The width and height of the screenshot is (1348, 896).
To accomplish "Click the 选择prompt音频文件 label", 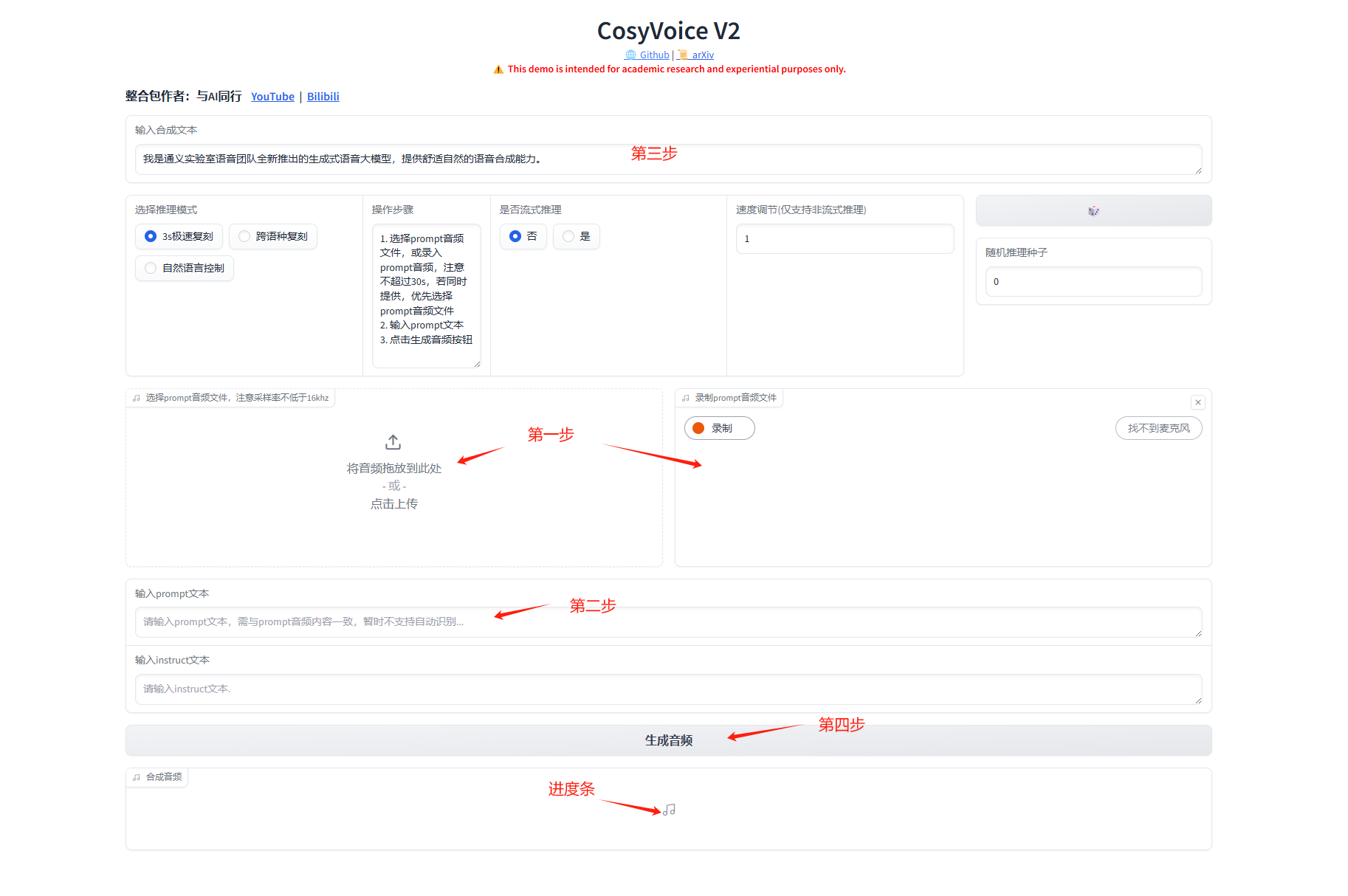I will (x=230, y=398).
